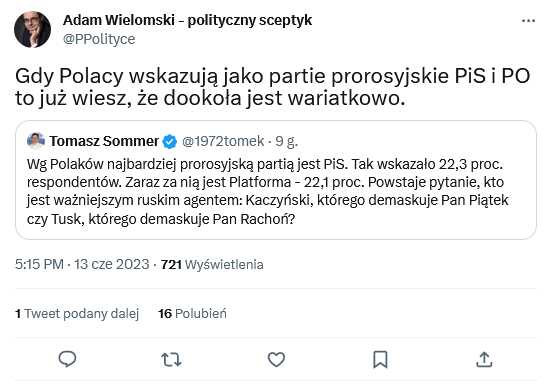Open the three-dot more options menu
Viewport: 551px width, 381px height.
pos(528,21)
